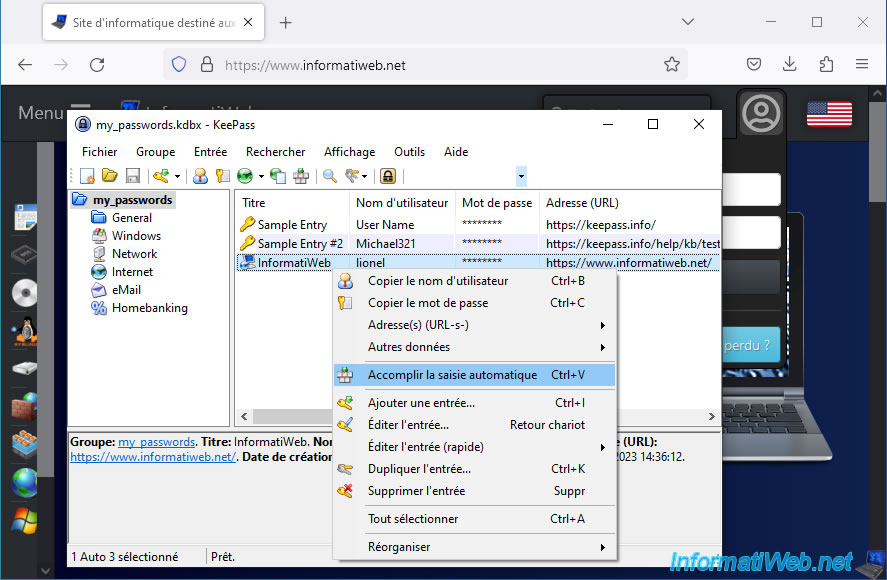Choose Accomplir la saisie automatique

coord(474,375)
